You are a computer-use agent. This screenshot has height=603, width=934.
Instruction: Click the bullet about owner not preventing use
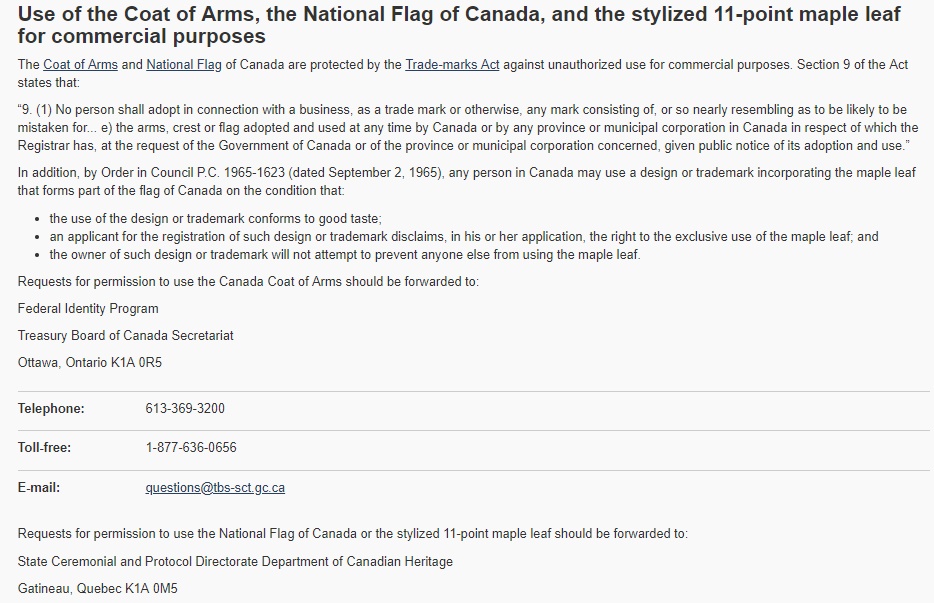[x=345, y=254]
